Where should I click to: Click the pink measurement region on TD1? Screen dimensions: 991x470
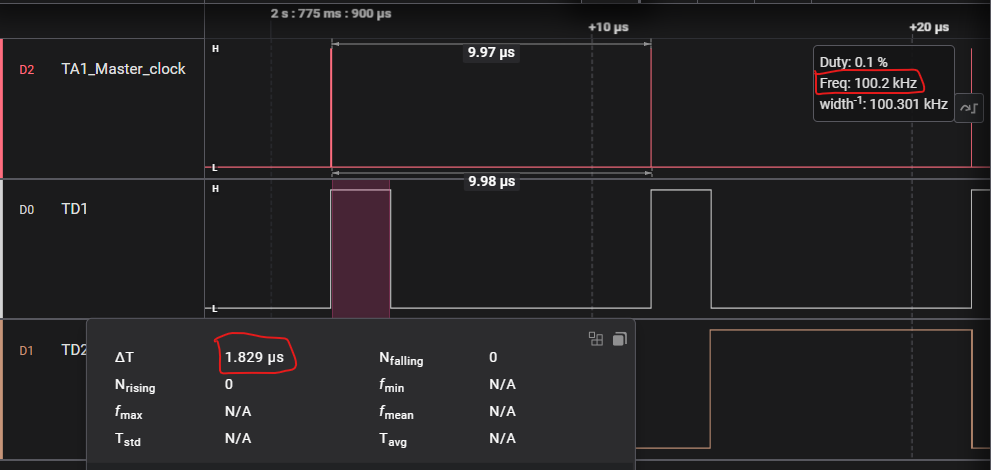pos(361,249)
